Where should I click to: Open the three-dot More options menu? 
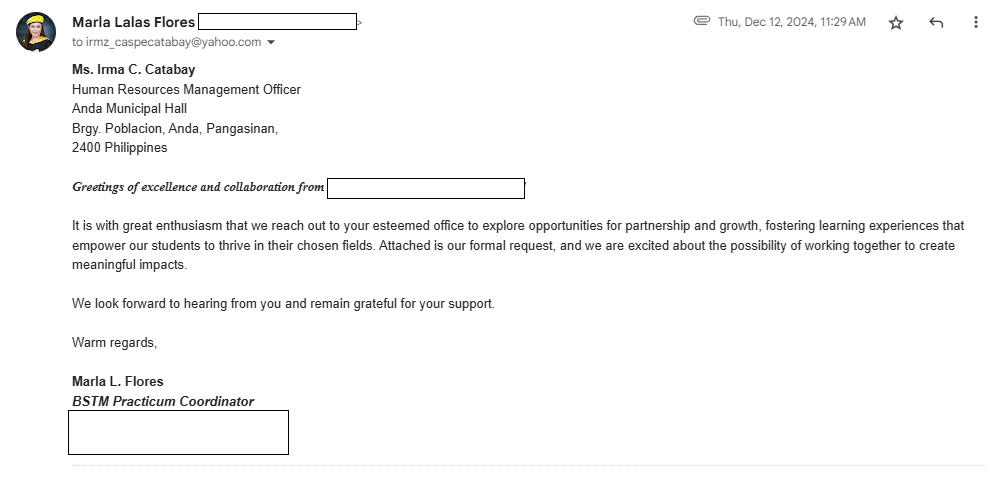click(x=975, y=22)
